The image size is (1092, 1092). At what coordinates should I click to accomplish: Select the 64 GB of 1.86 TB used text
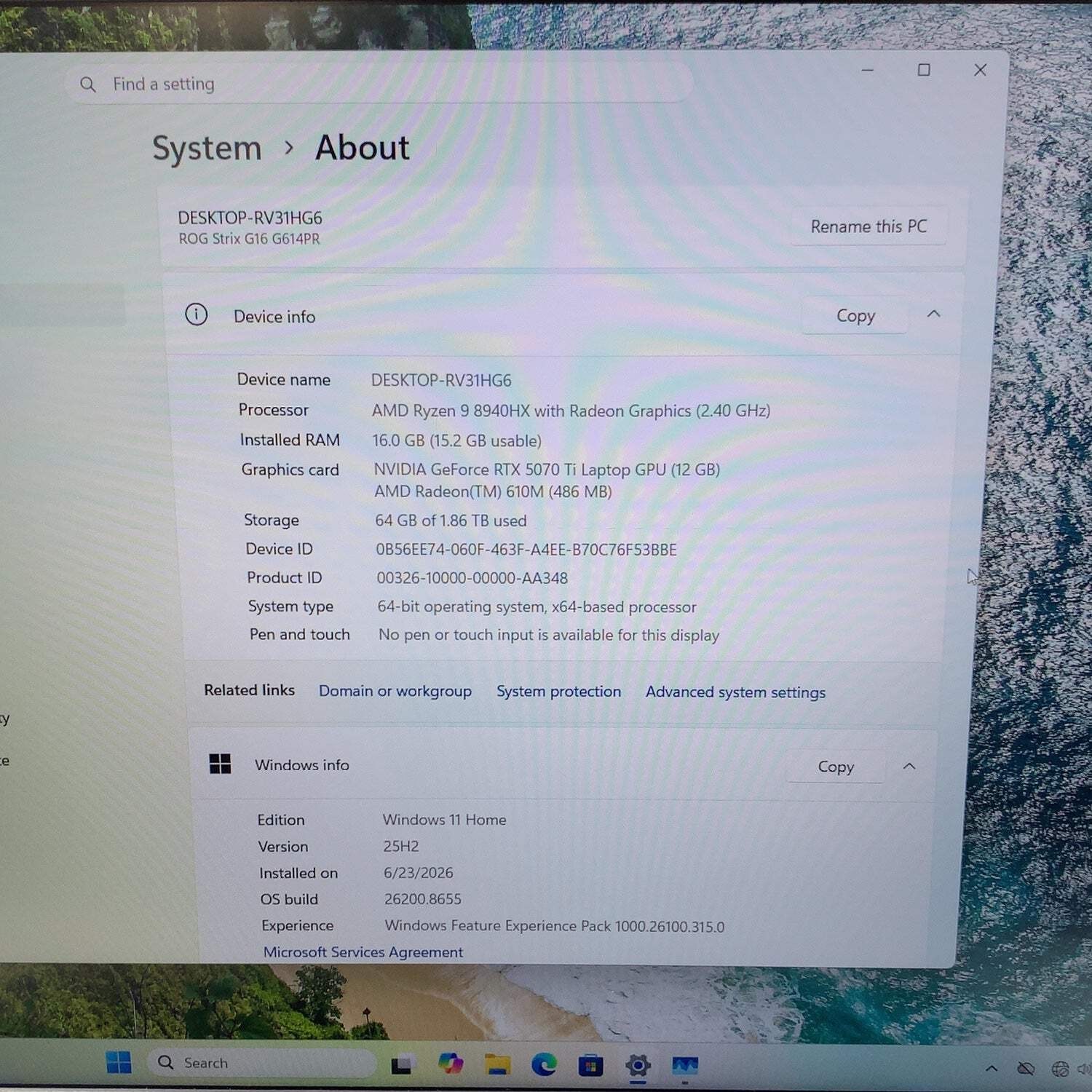pyautogui.click(x=451, y=521)
